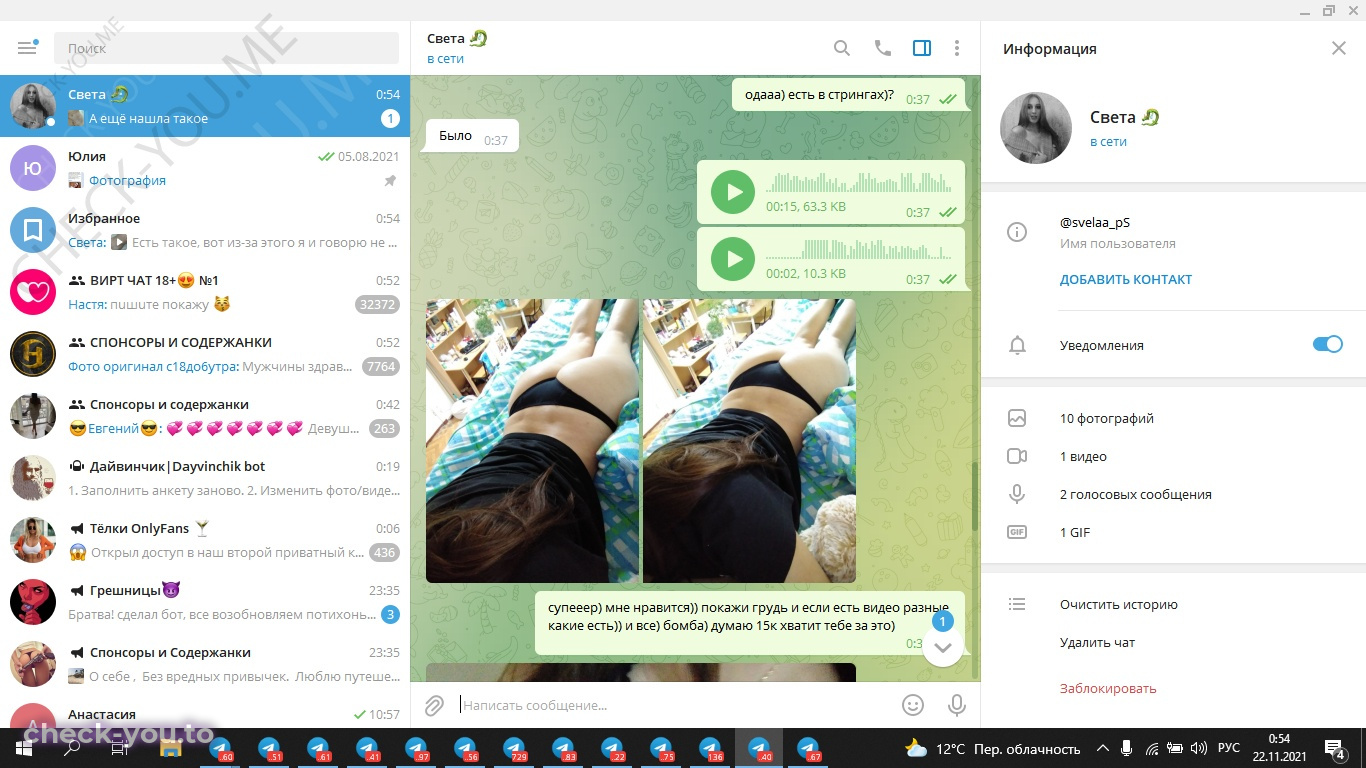Toggle the right info side panel
Viewport: 1366px width, 768px height.
click(922, 48)
